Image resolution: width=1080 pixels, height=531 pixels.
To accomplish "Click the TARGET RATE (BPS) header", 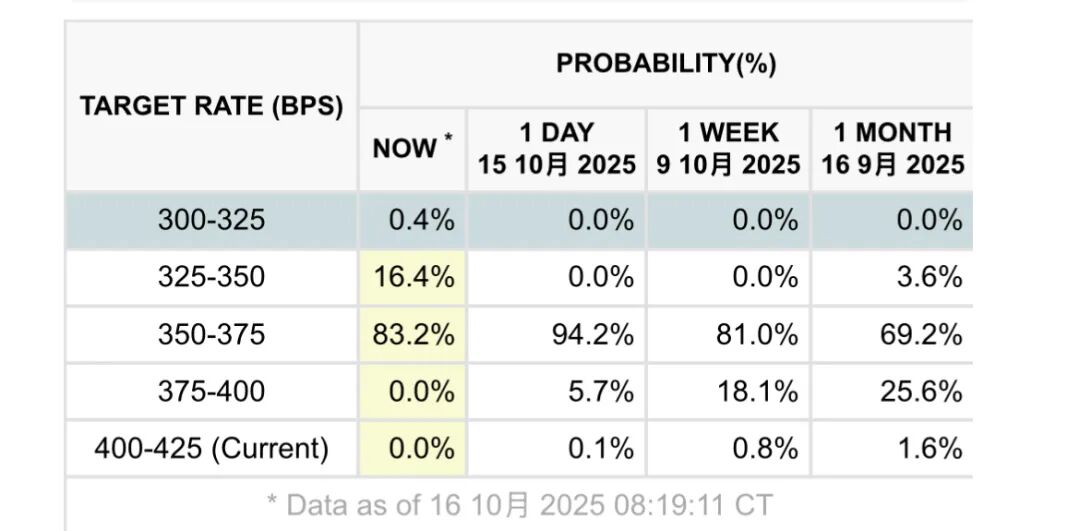I will tap(211, 106).
